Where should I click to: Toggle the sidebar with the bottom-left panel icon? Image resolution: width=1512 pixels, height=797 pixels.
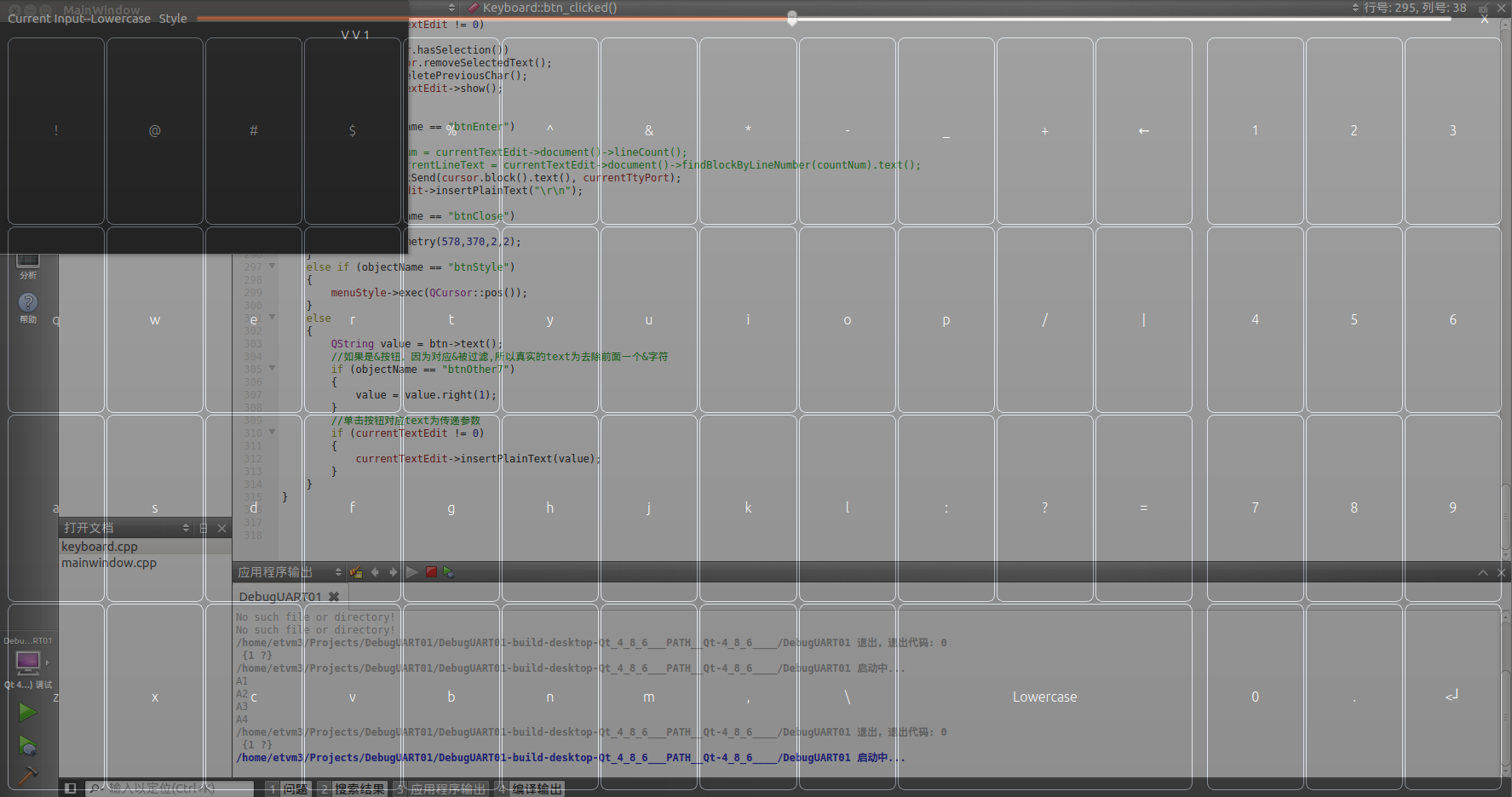[71, 788]
